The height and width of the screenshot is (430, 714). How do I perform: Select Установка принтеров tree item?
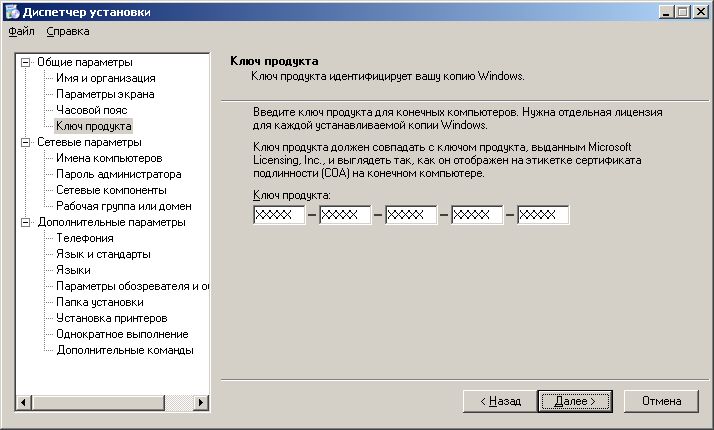112,318
